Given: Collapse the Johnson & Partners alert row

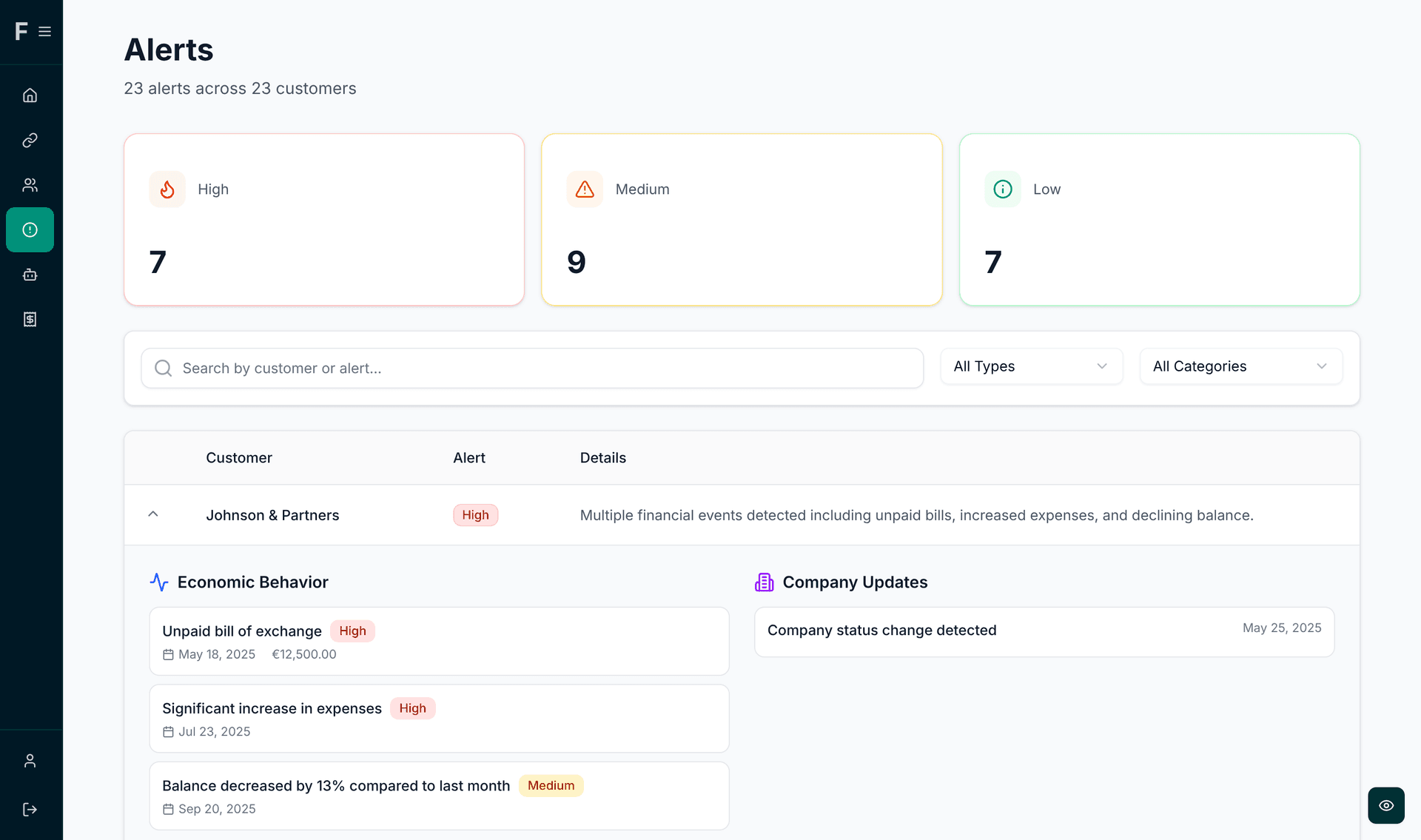Looking at the screenshot, I should [x=153, y=514].
